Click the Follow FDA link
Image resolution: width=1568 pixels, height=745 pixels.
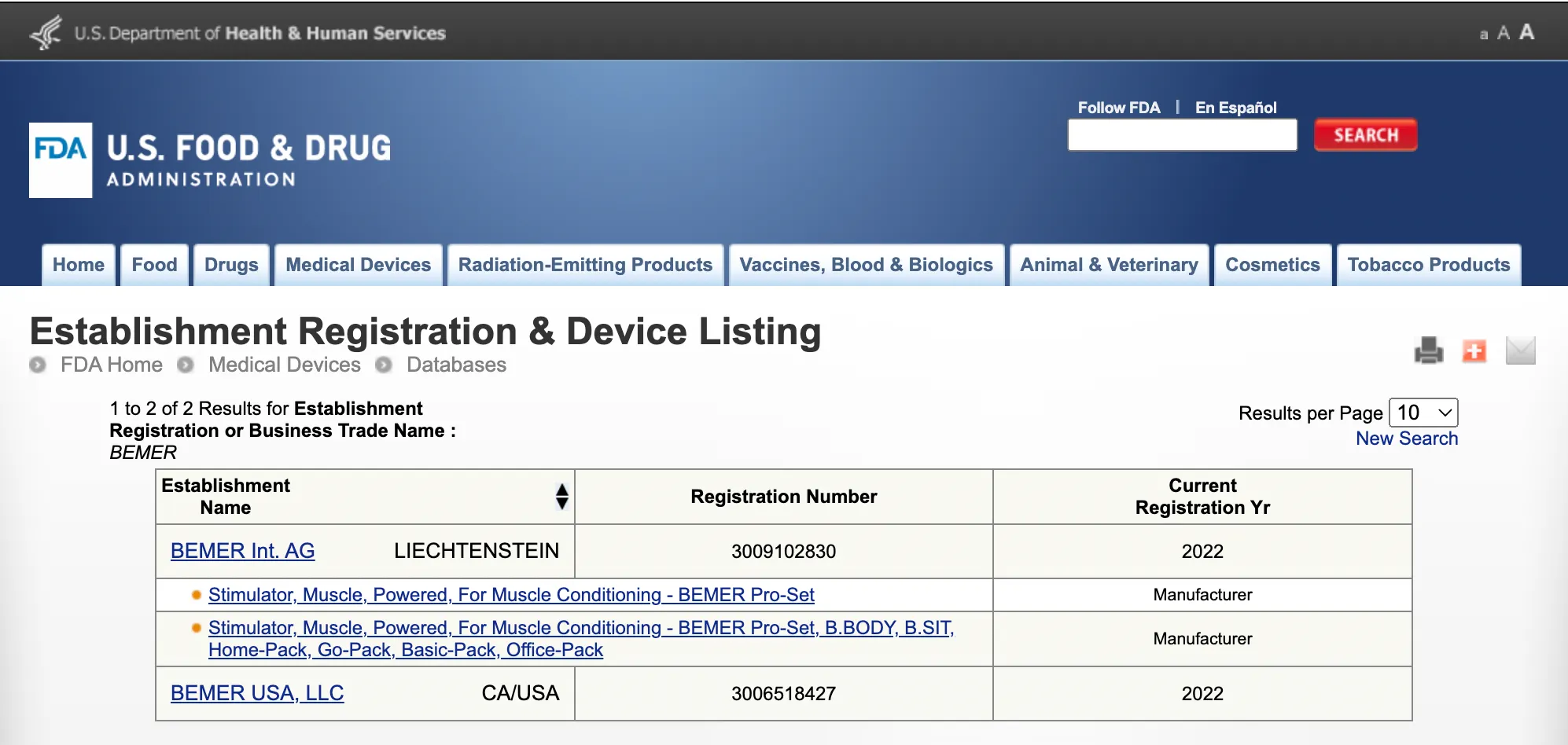tap(1118, 108)
